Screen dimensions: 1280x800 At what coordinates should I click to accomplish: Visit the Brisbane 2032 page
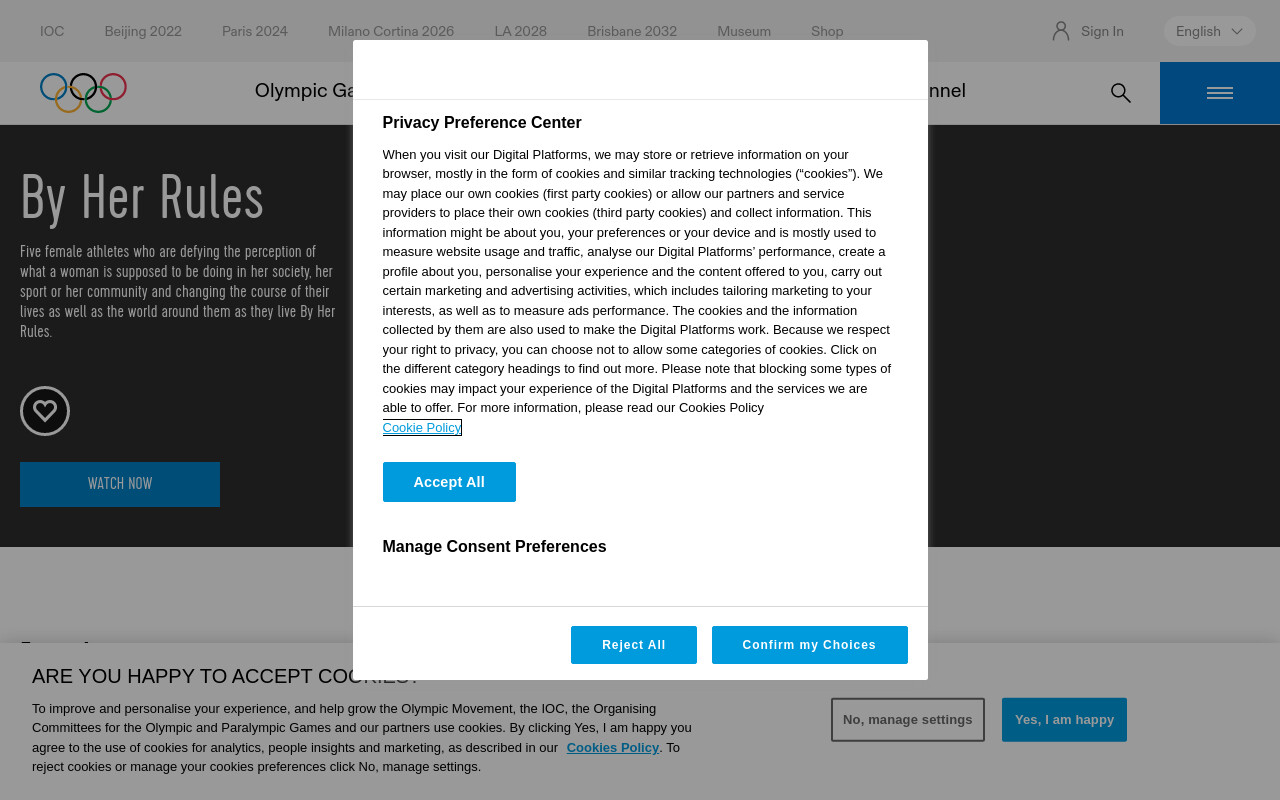pyautogui.click(x=632, y=31)
